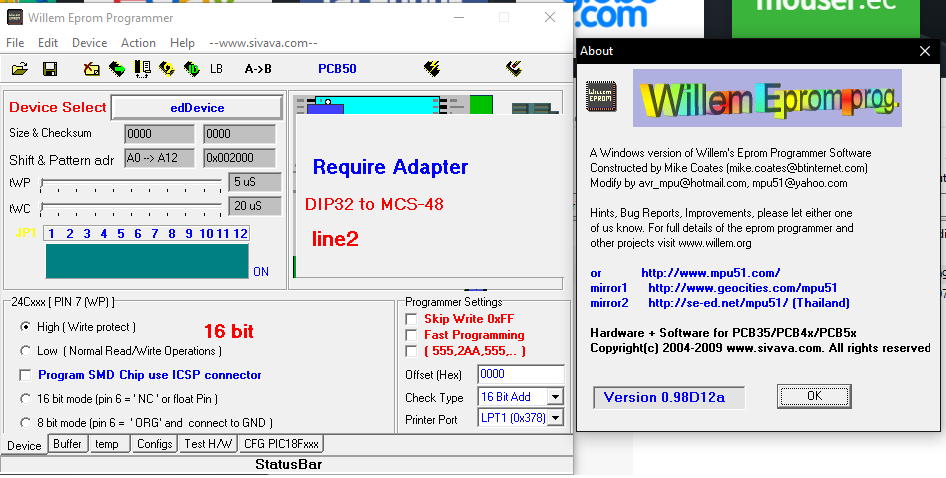
Task: Open the se-ed.net/mpu51 Thailand mirror2 link
Action: pos(749,303)
